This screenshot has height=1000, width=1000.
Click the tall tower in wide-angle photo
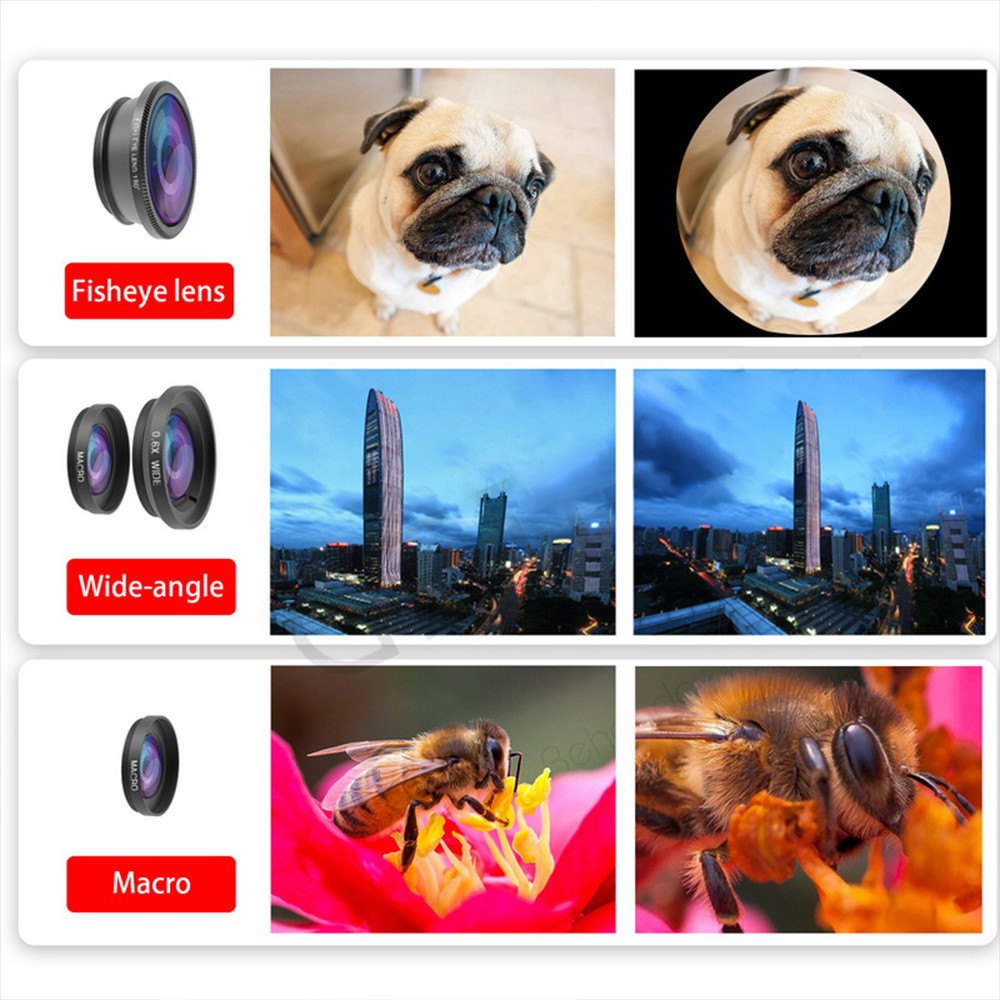807,489
